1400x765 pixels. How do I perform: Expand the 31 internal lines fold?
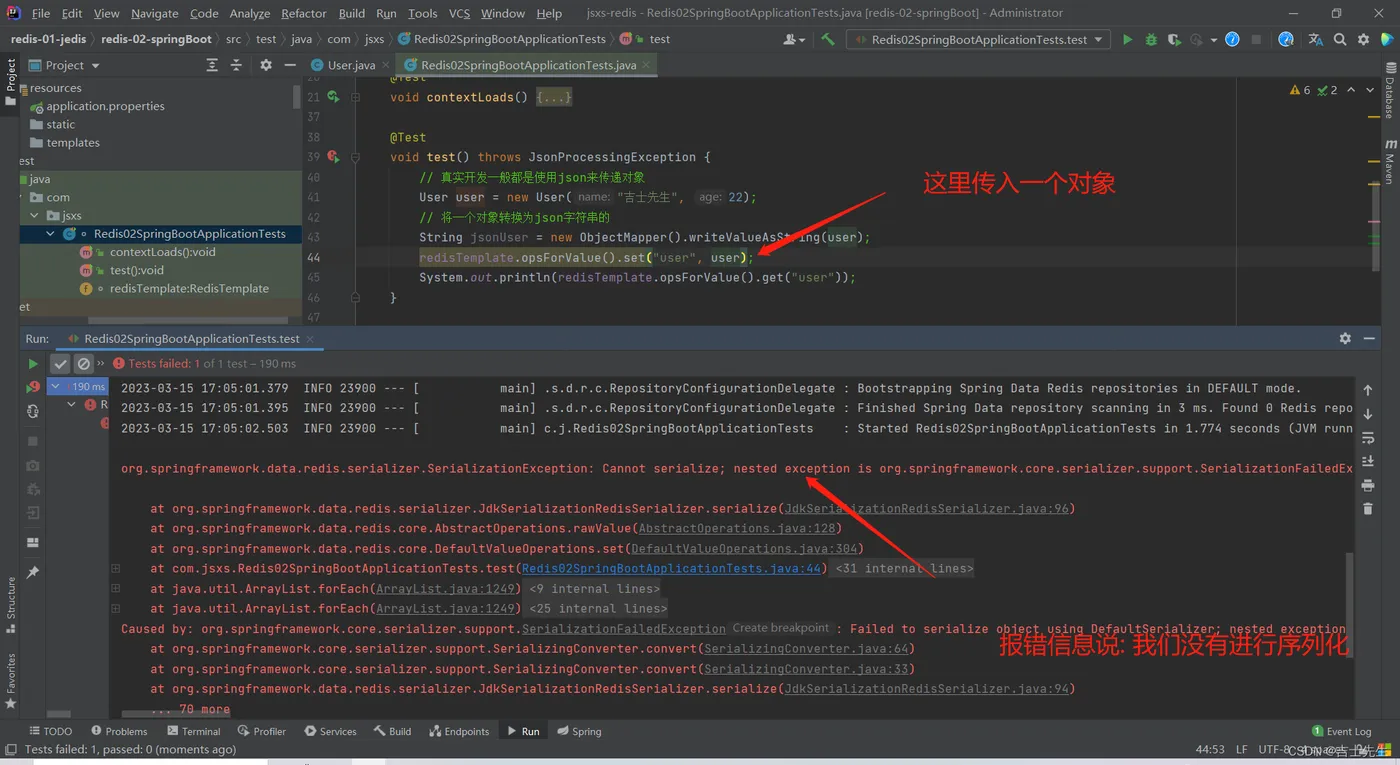[x=904, y=569]
